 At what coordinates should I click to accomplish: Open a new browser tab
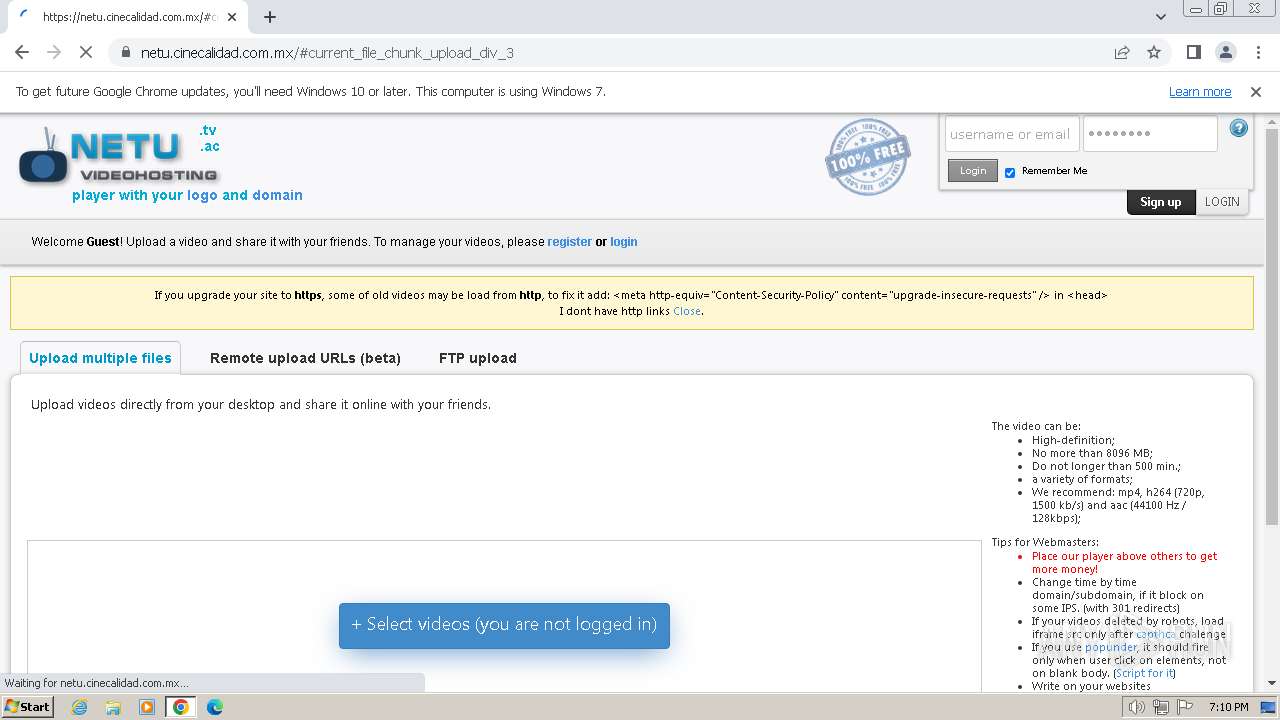coord(270,17)
